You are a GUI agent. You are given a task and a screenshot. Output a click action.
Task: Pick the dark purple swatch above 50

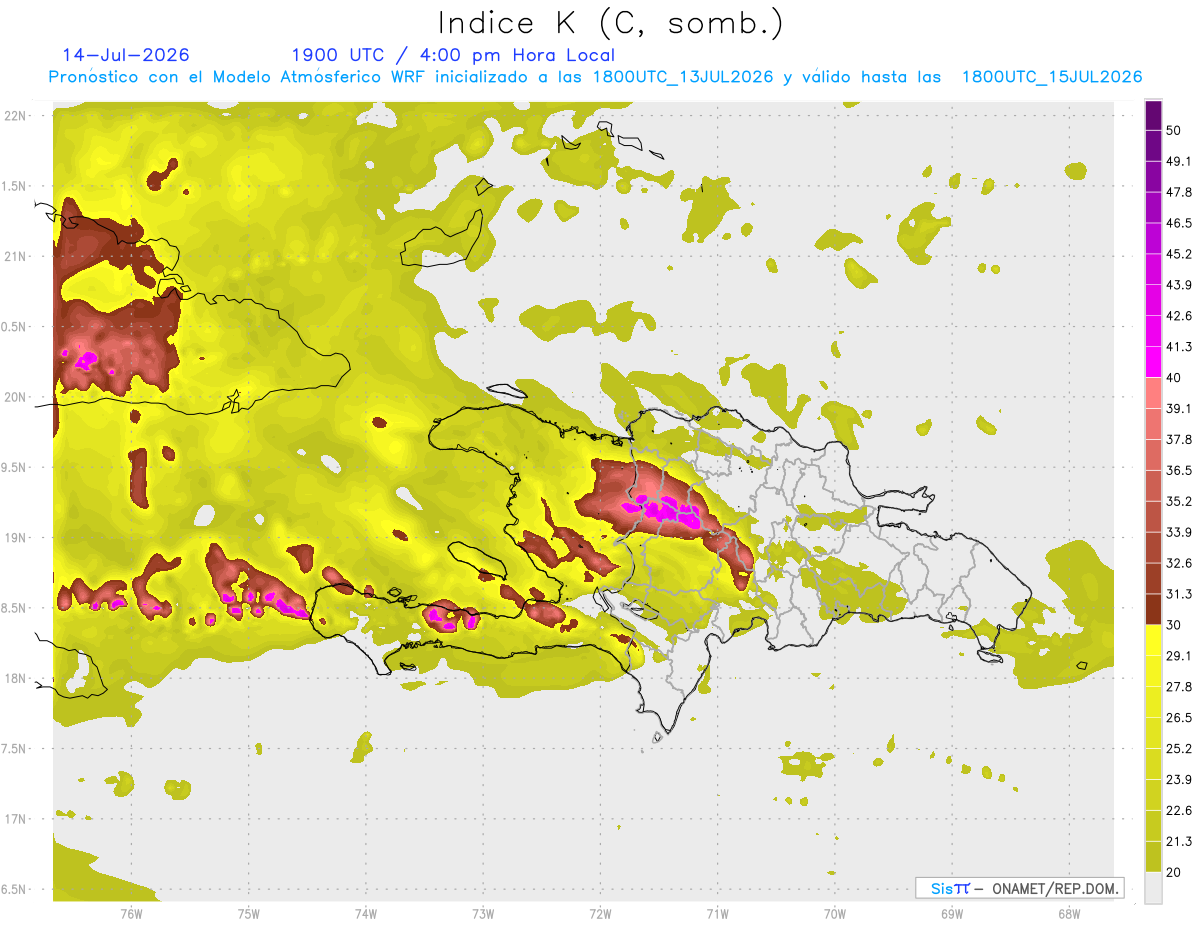click(x=1154, y=116)
